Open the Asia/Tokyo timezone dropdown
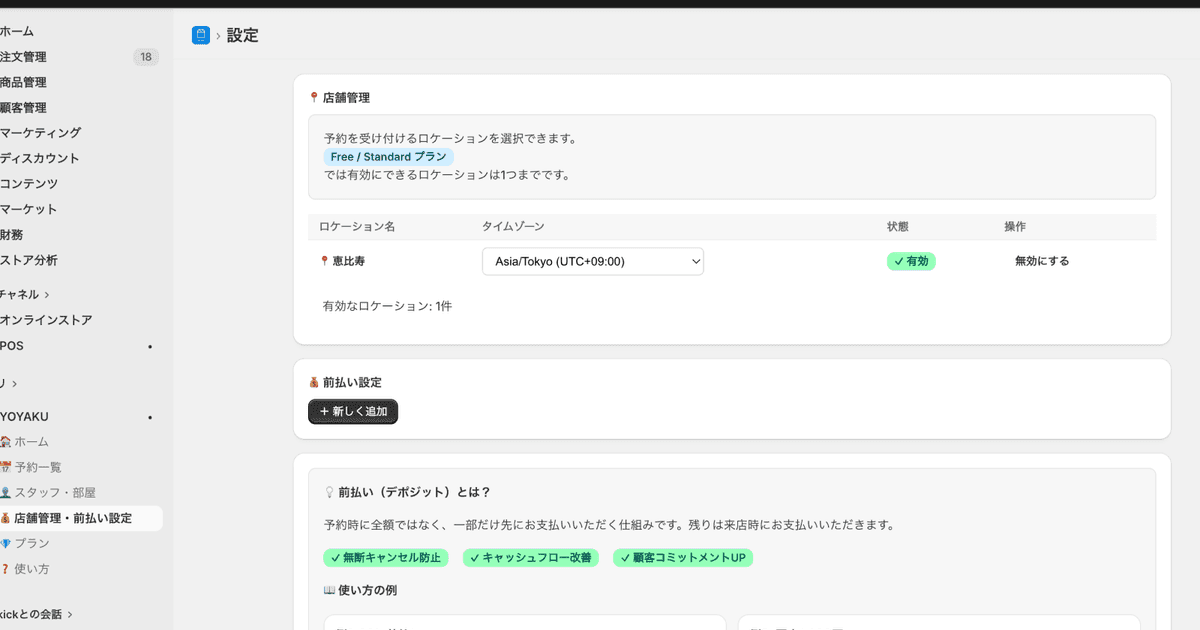Image resolution: width=1200 pixels, height=630 pixels. 592,261
